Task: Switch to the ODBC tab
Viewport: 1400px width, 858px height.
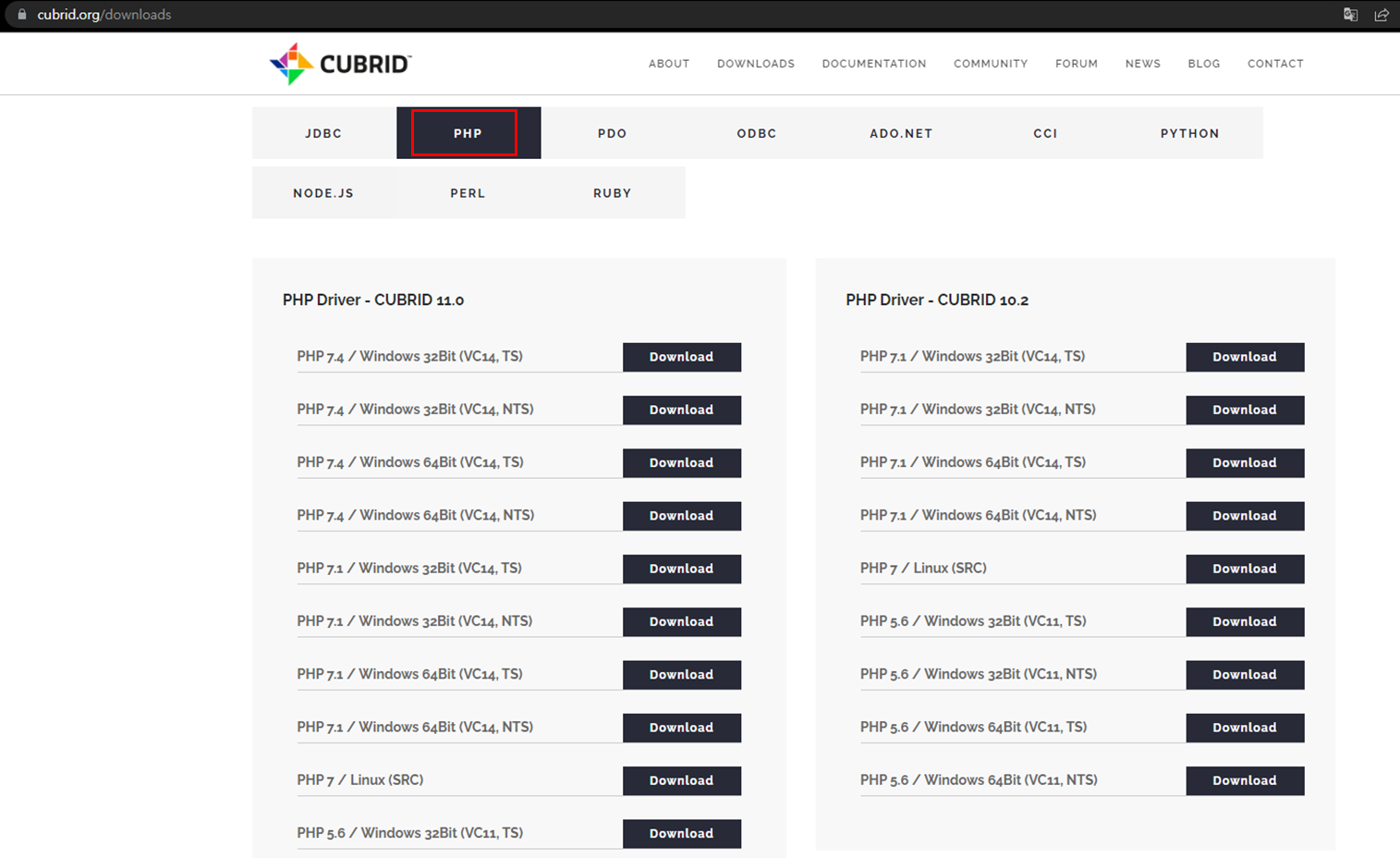Action: (x=757, y=133)
